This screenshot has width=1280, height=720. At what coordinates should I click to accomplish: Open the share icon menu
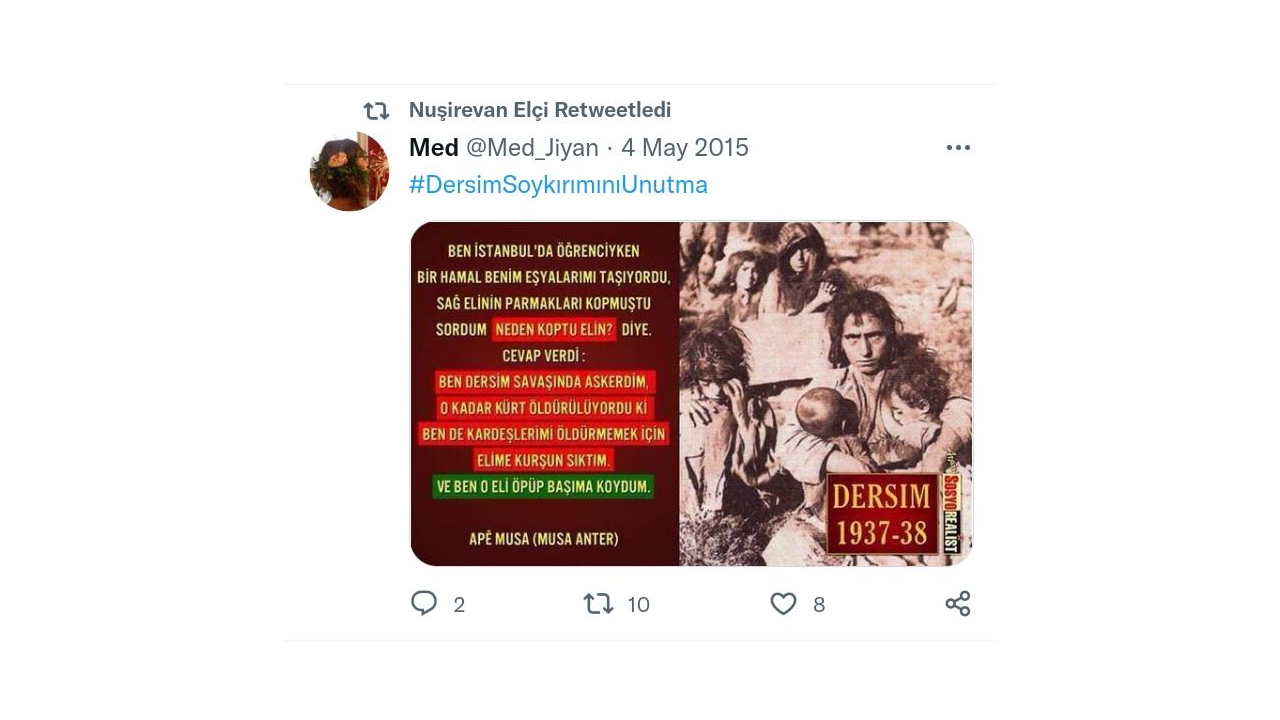[x=958, y=603]
